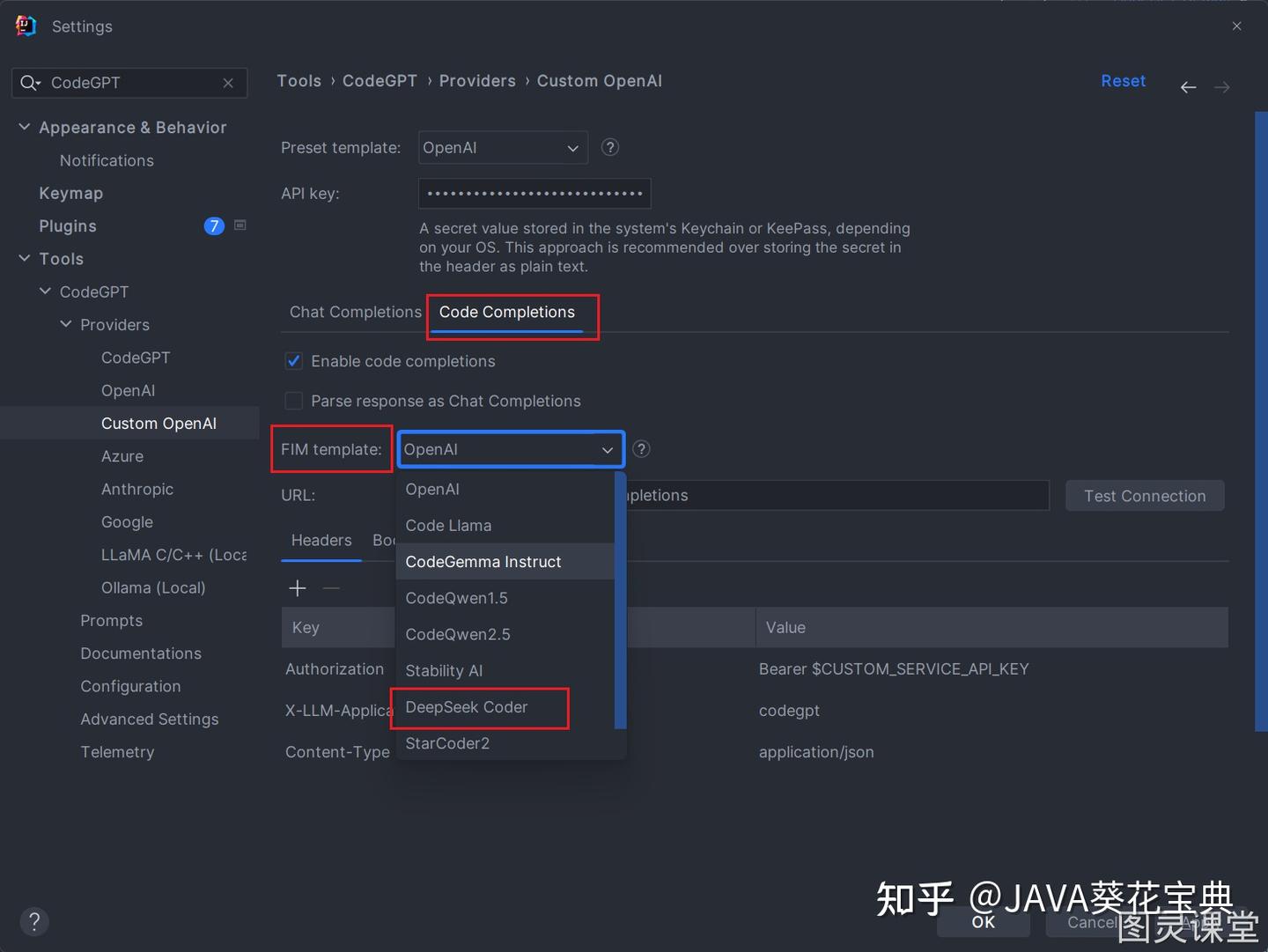Choose CodeQwen2.5 FIM template
Screen dimensions: 1268x952
(505, 634)
